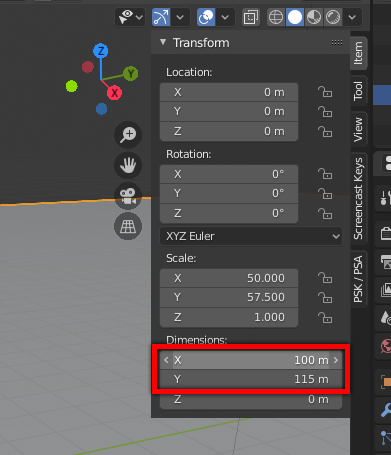Click the Dimensions X field showing 100 m
391x455 pixels.
click(251, 360)
